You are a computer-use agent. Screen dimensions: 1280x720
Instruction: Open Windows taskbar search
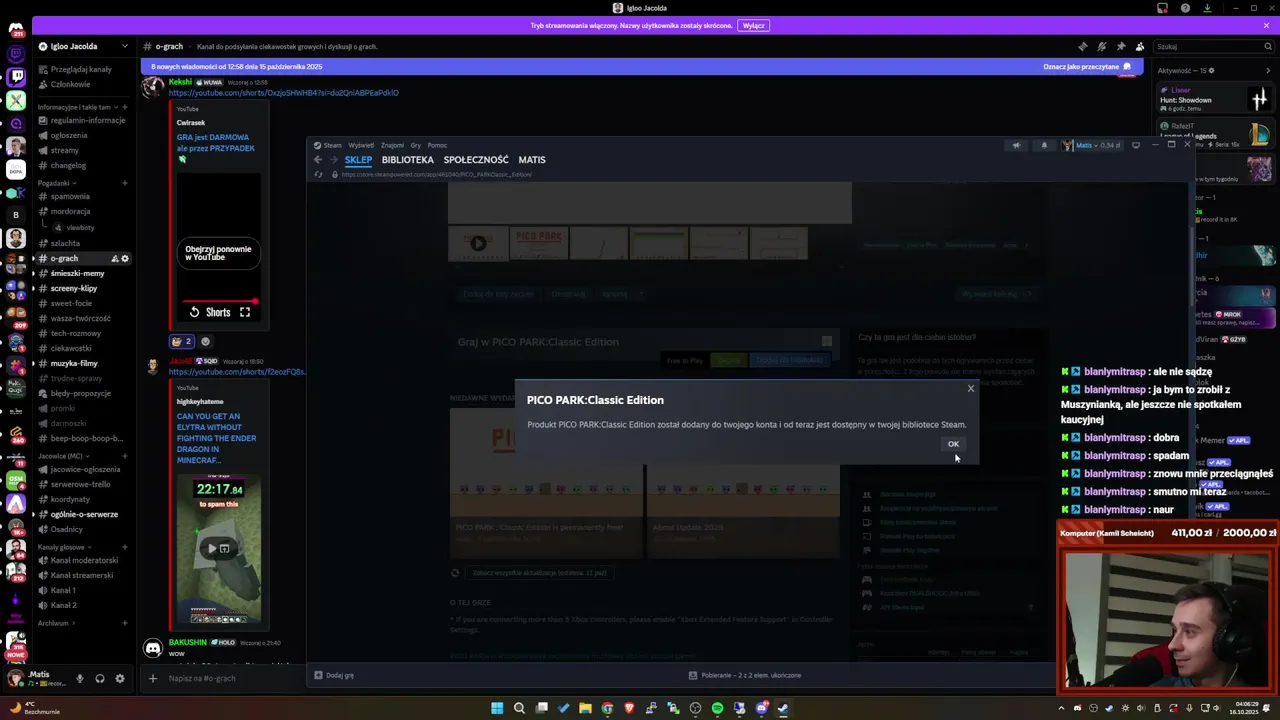pyautogui.click(x=519, y=708)
